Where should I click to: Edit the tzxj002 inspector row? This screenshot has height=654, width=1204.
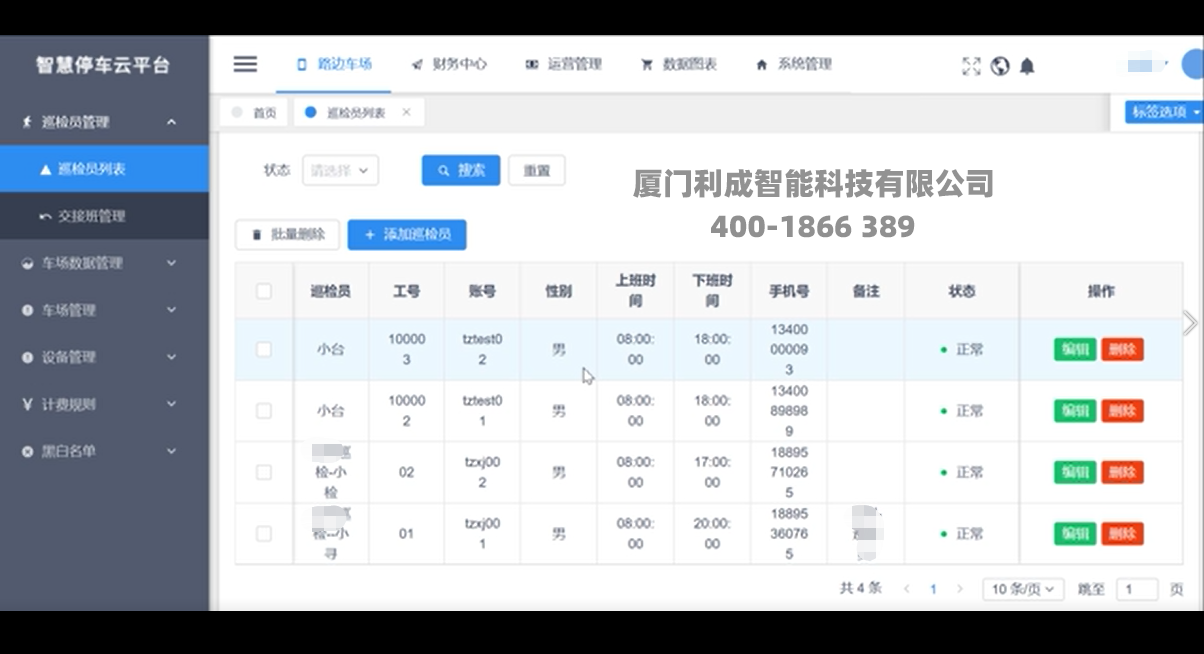tap(1075, 472)
